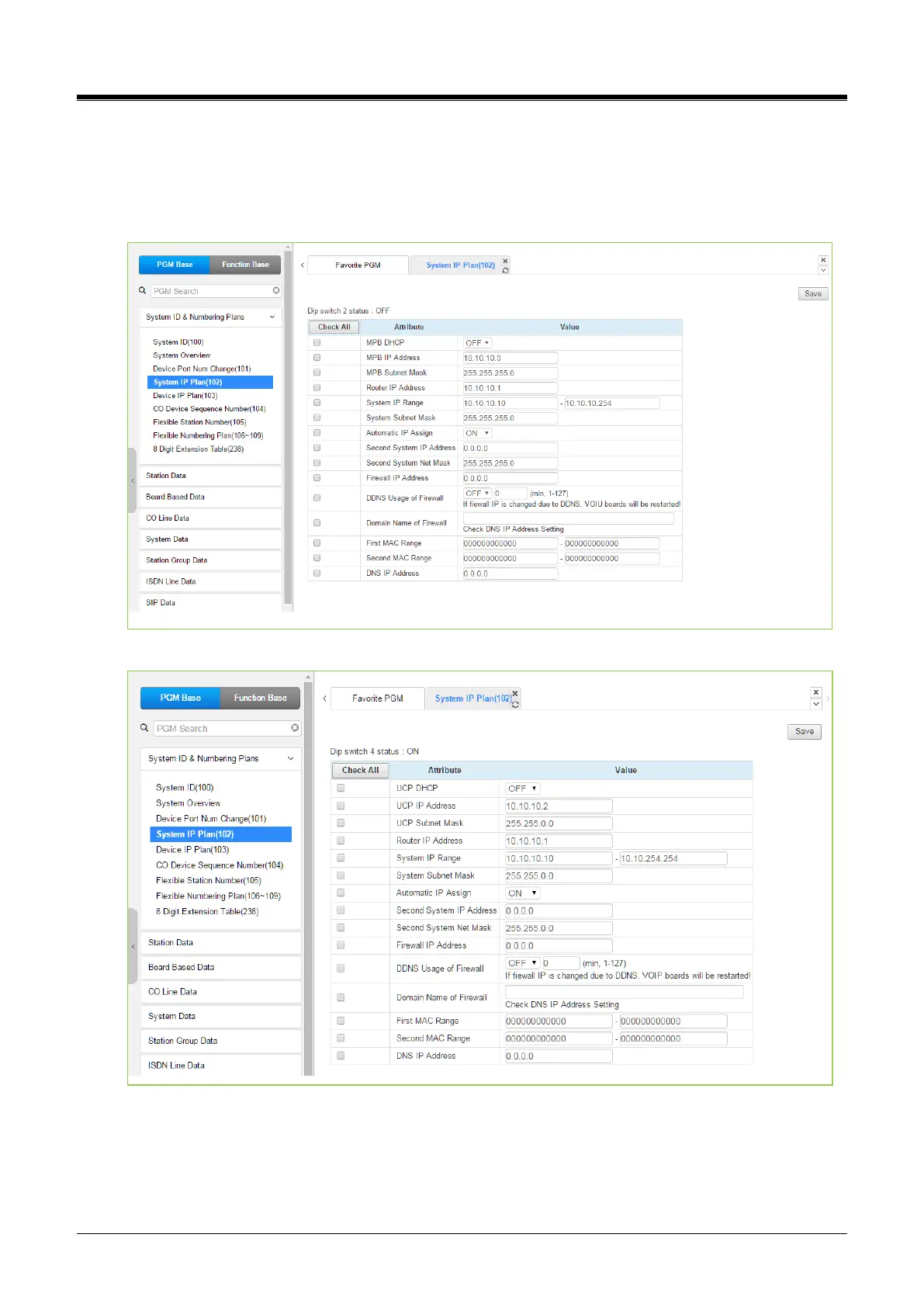Open CO Line Data in upper sidebar
Screen dimensions: 924x1307
[x=210, y=518]
